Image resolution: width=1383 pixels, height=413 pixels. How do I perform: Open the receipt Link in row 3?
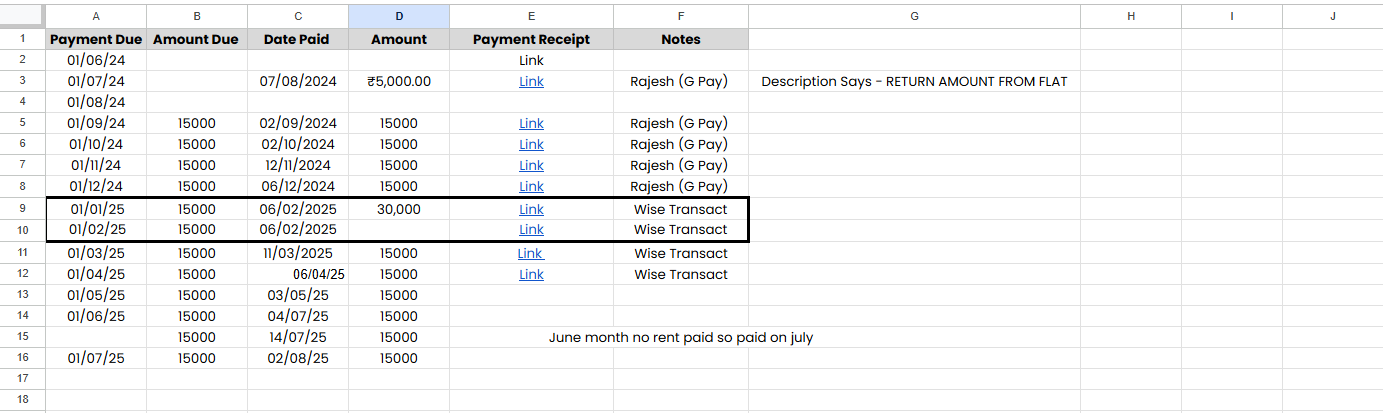point(531,81)
